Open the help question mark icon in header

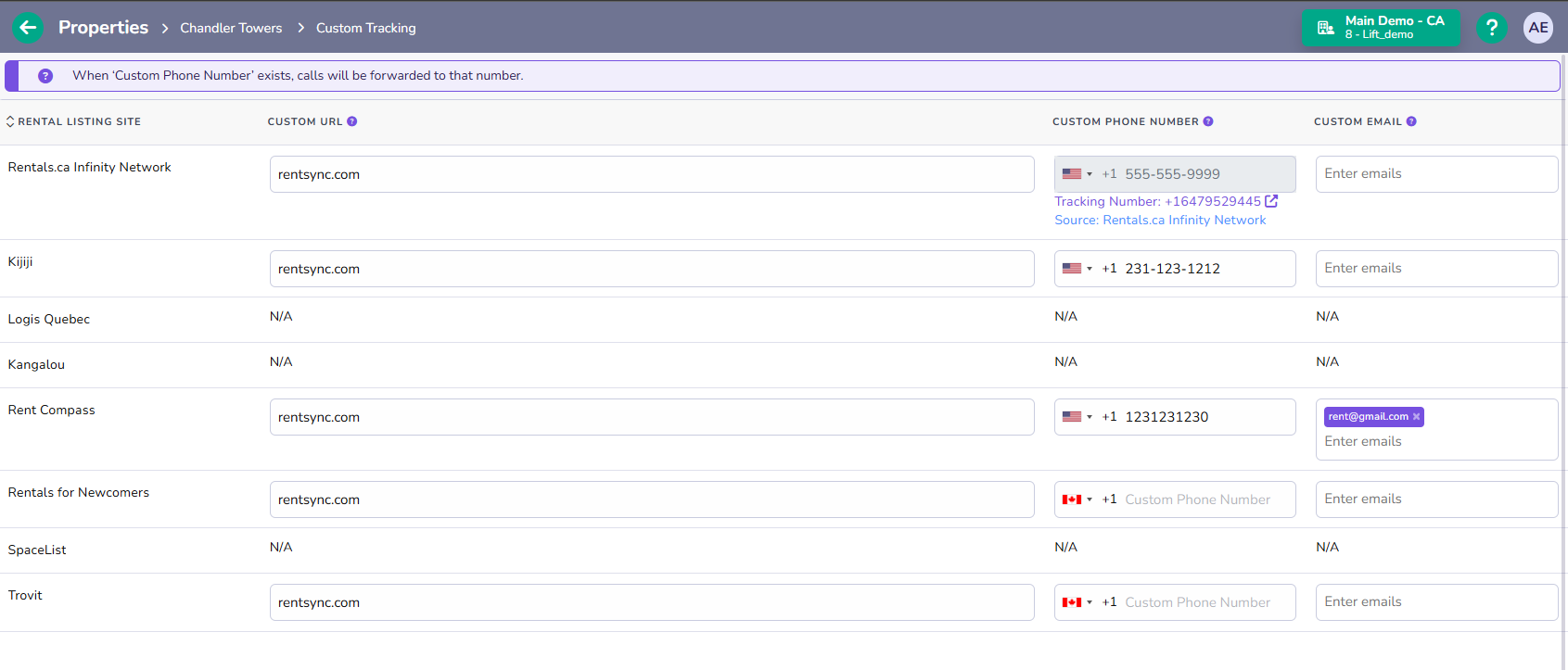click(1491, 28)
